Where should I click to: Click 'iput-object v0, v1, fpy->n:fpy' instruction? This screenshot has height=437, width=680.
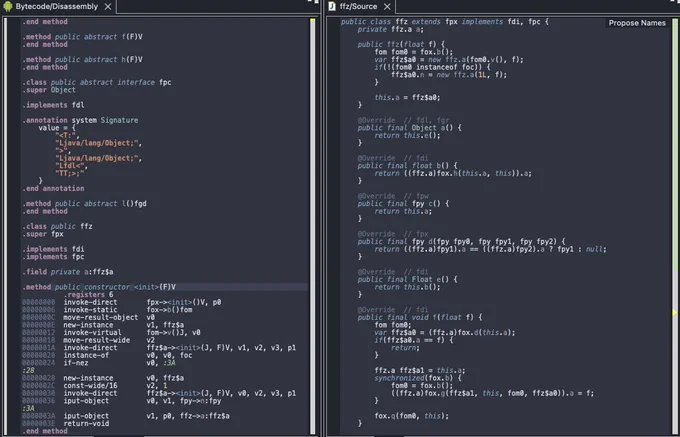tap(122, 401)
